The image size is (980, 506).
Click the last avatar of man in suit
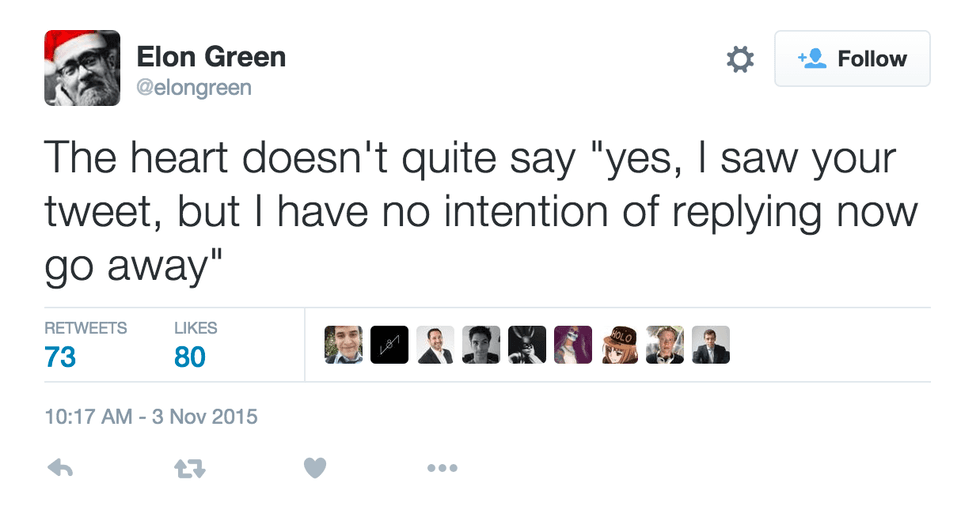pyautogui.click(x=711, y=345)
